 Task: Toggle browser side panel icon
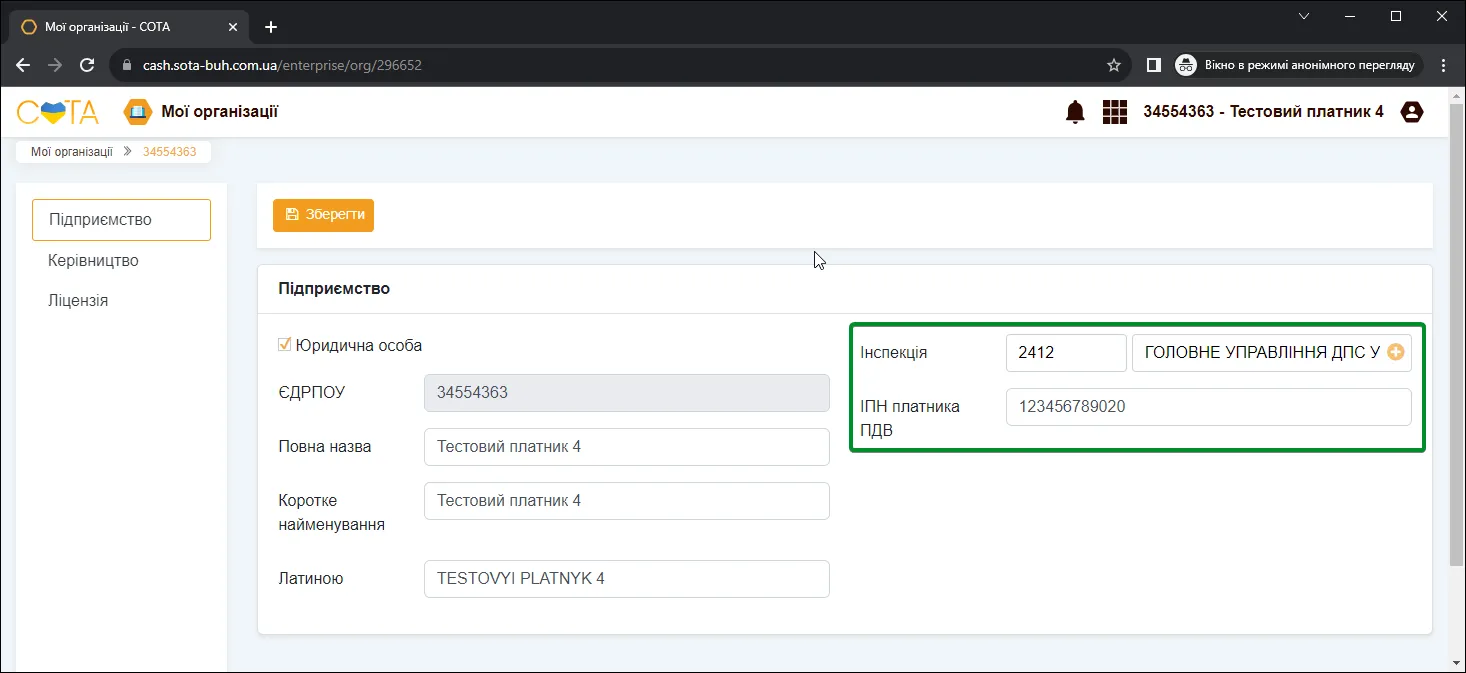pos(1153,65)
